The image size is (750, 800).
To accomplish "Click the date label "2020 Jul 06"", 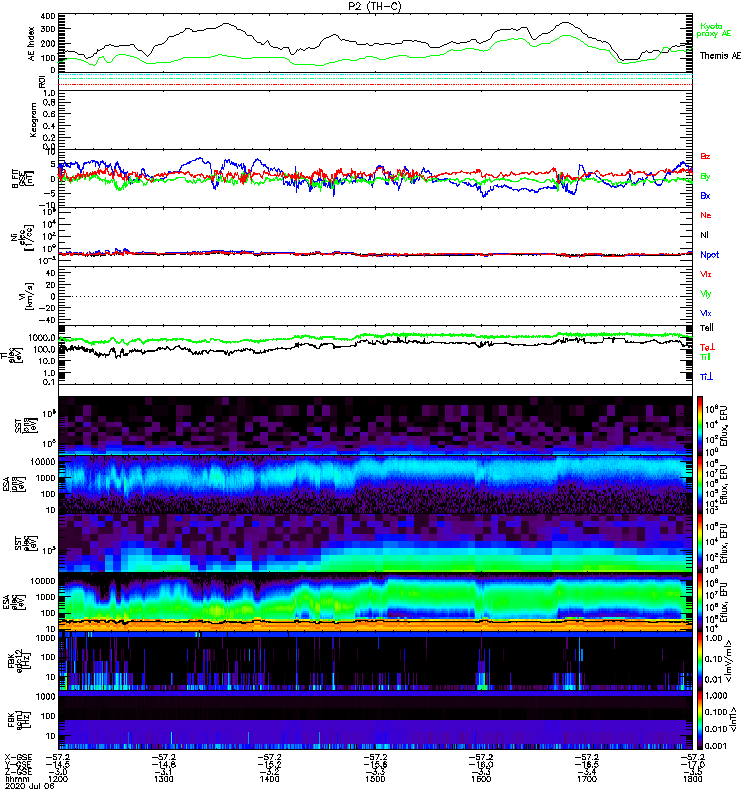I will click(x=30, y=786).
